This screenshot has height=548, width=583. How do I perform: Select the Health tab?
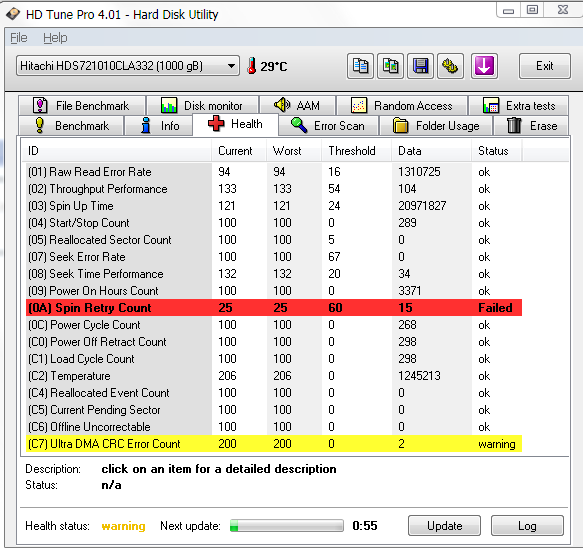coord(235,124)
